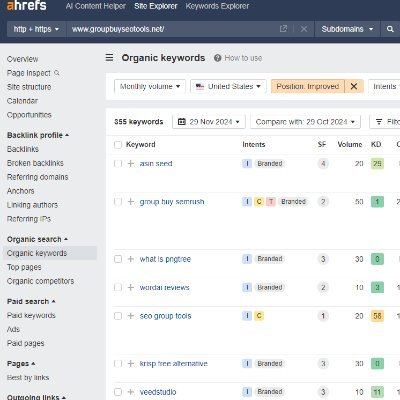
Task: Collapse the Backlink profile section
Action: click(38, 135)
